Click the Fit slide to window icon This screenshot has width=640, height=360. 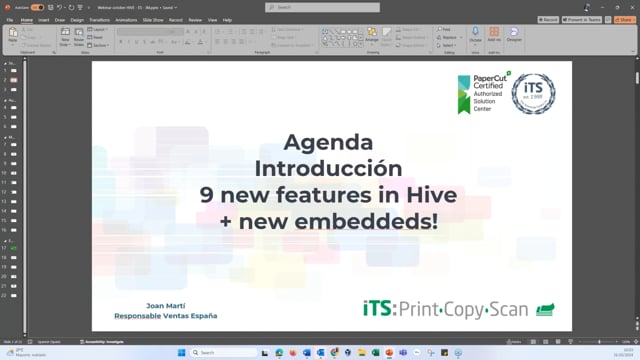(636, 342)
